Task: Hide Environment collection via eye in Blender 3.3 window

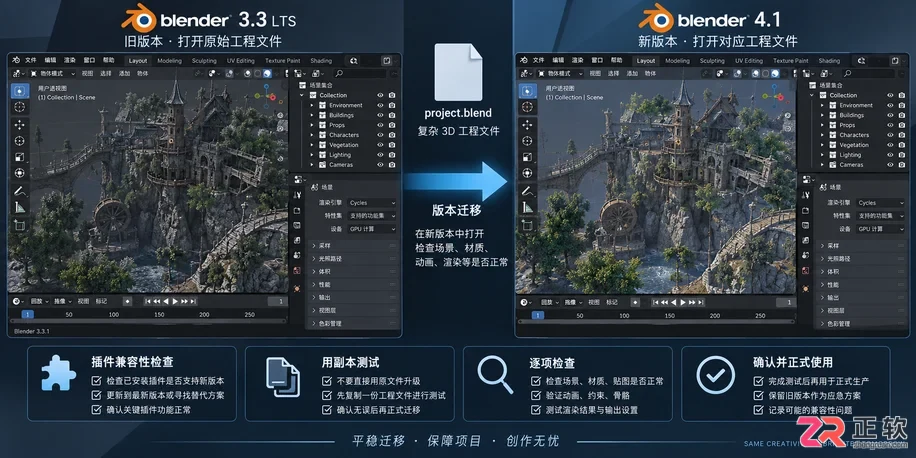Action: (x=380, y=105)
